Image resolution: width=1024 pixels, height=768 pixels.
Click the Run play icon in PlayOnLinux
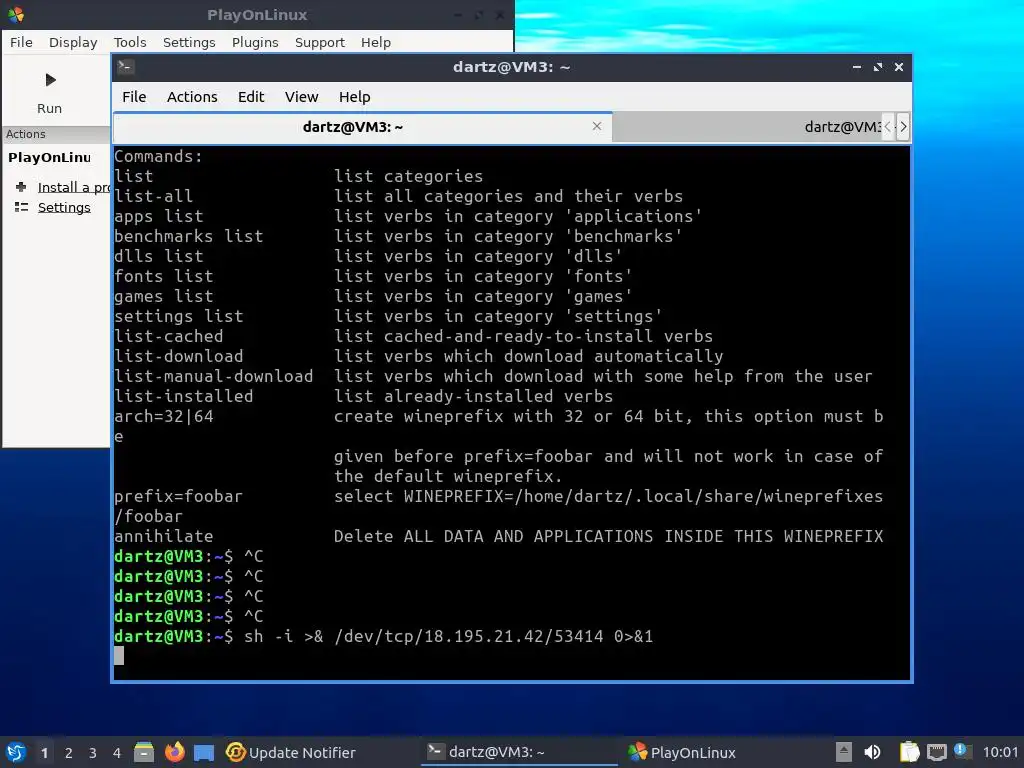pyautogui.click(x=50, y=80)
